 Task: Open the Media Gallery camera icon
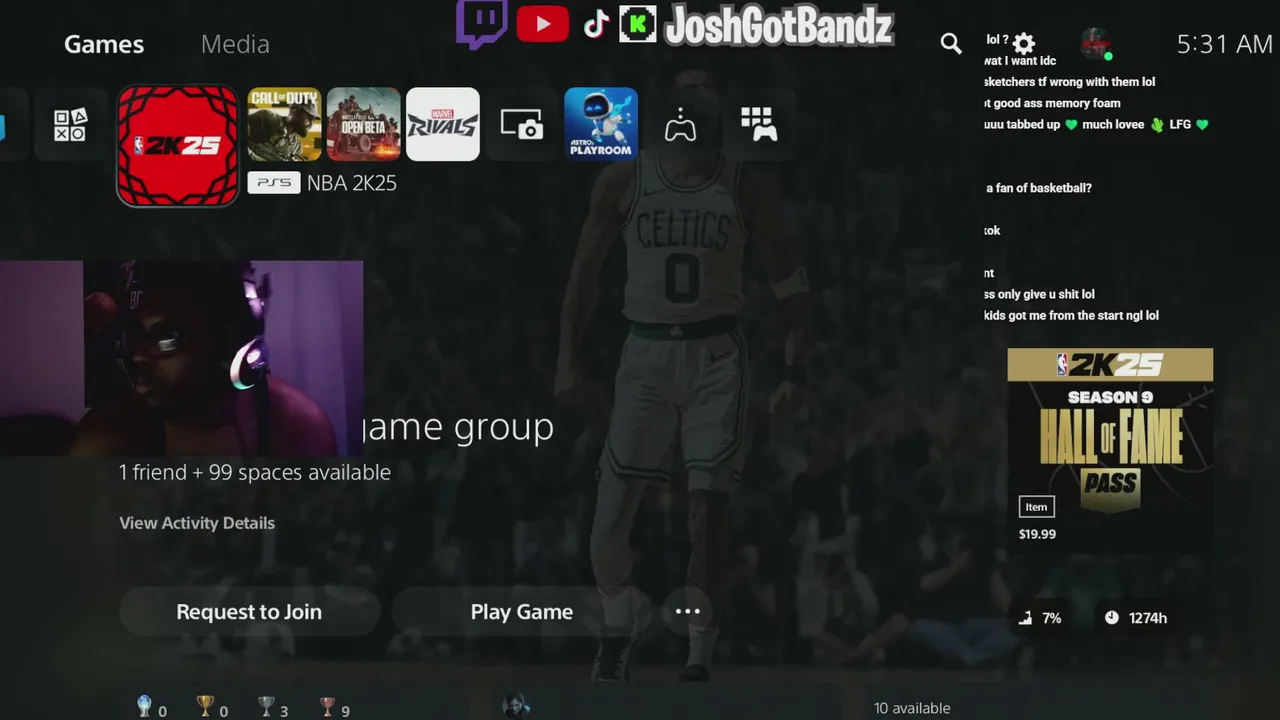pos(522,124)
